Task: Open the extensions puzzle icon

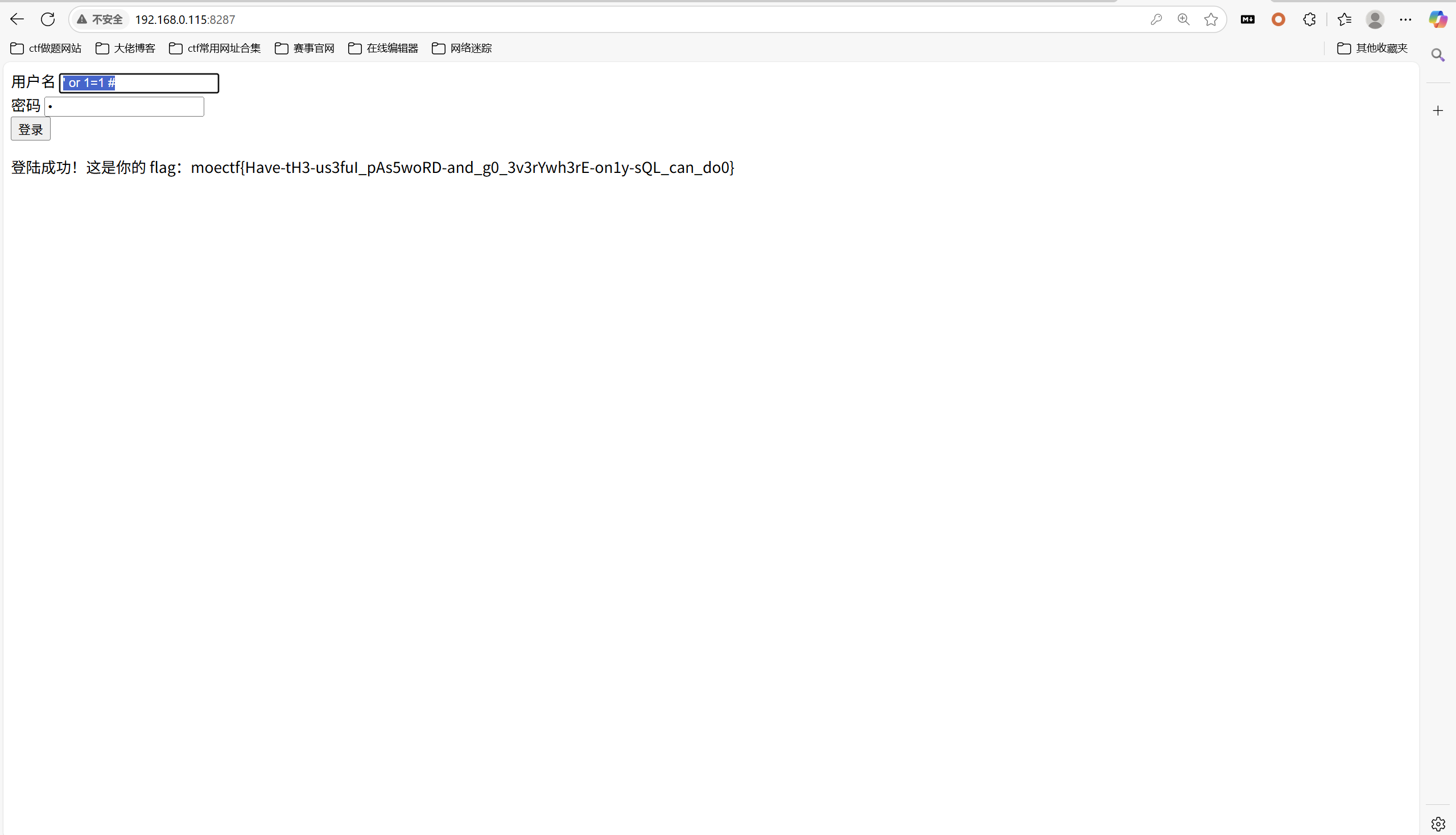Action: coord(1309,19)
